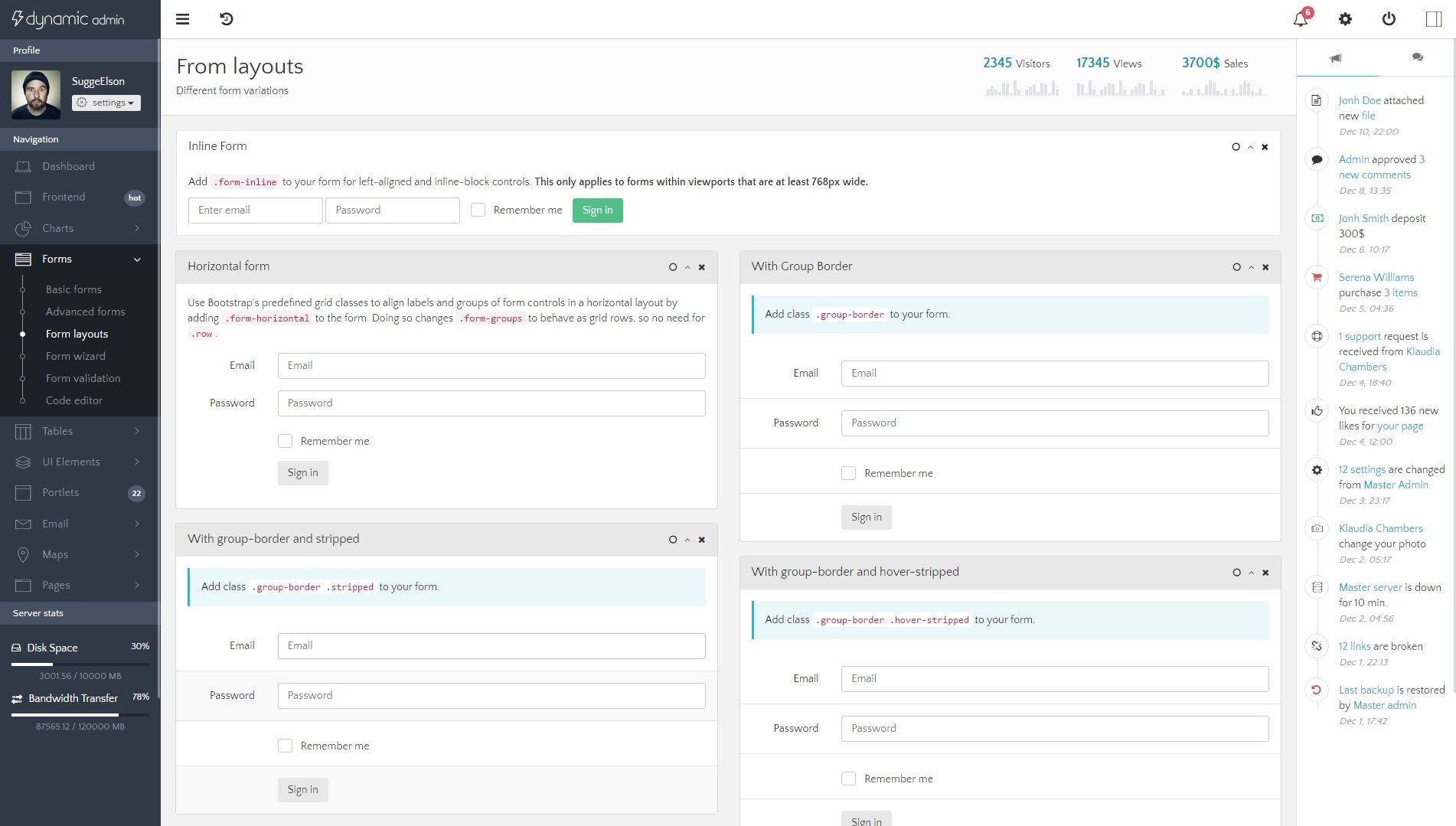Click the Disk Space progress bar
The width and height of the screenshot is (1456, 826).
pos(80,664)
